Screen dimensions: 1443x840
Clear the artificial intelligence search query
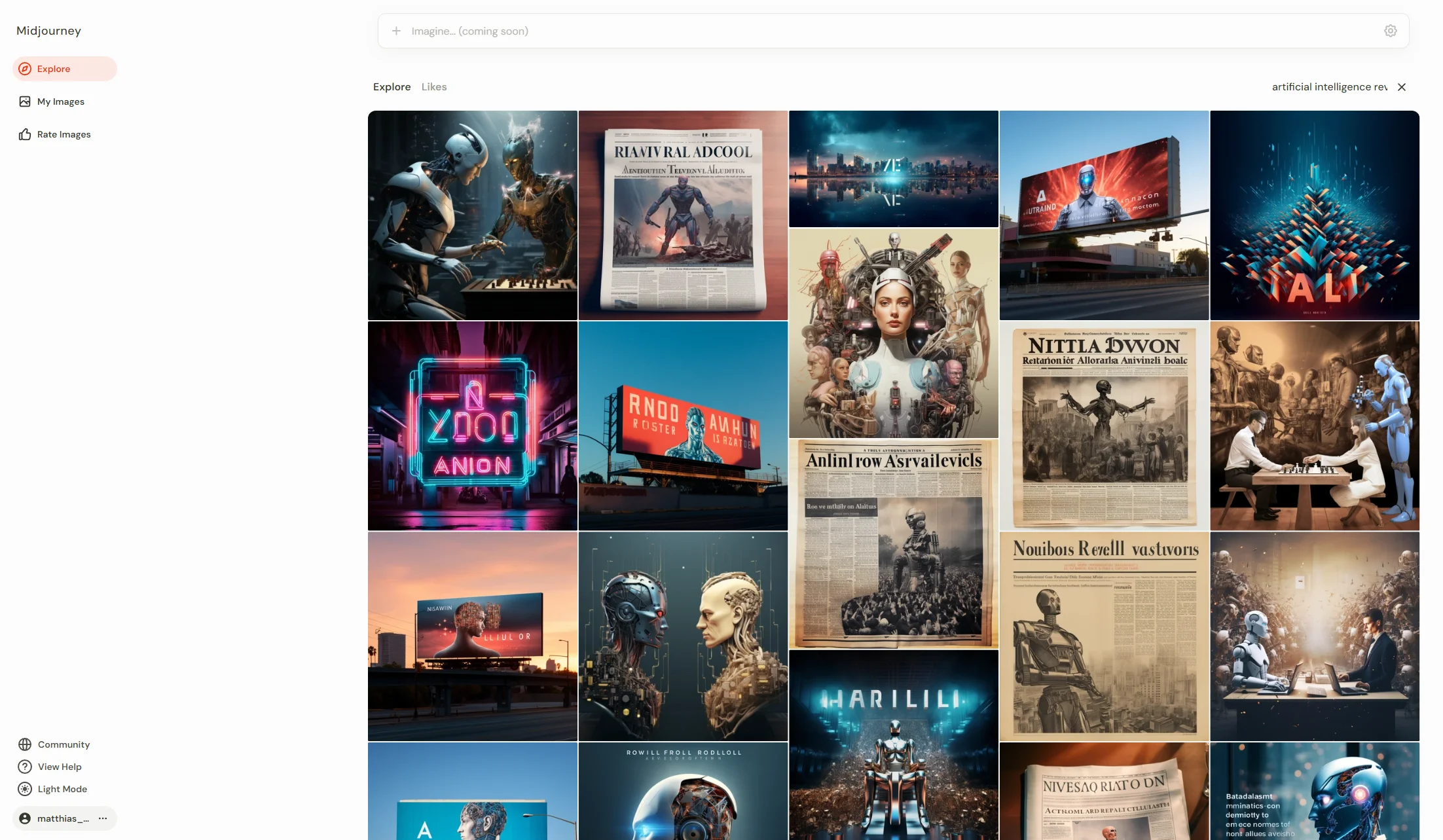point(1402,87)
